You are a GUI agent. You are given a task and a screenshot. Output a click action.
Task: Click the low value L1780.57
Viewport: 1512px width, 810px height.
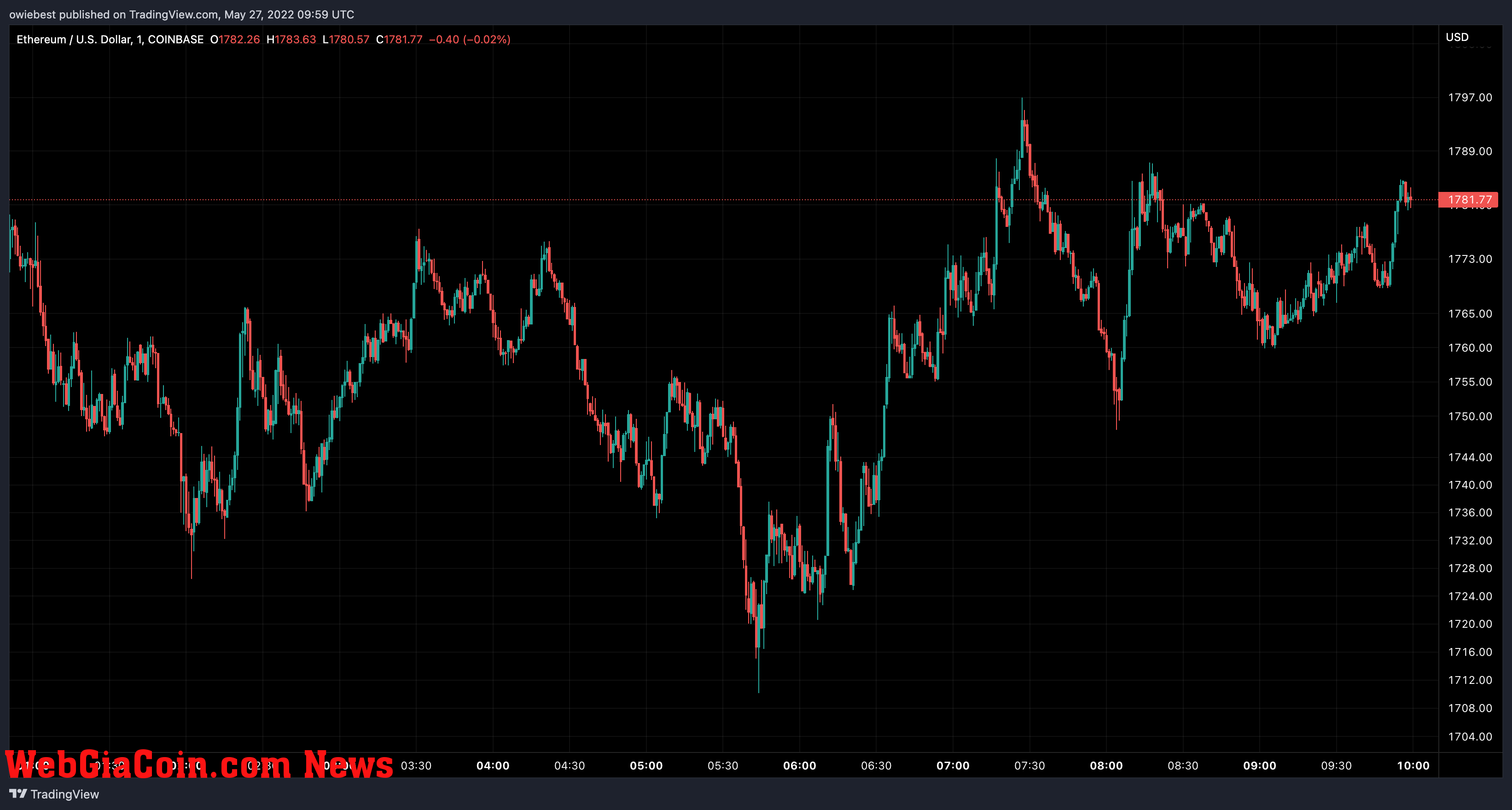(346, 39)
